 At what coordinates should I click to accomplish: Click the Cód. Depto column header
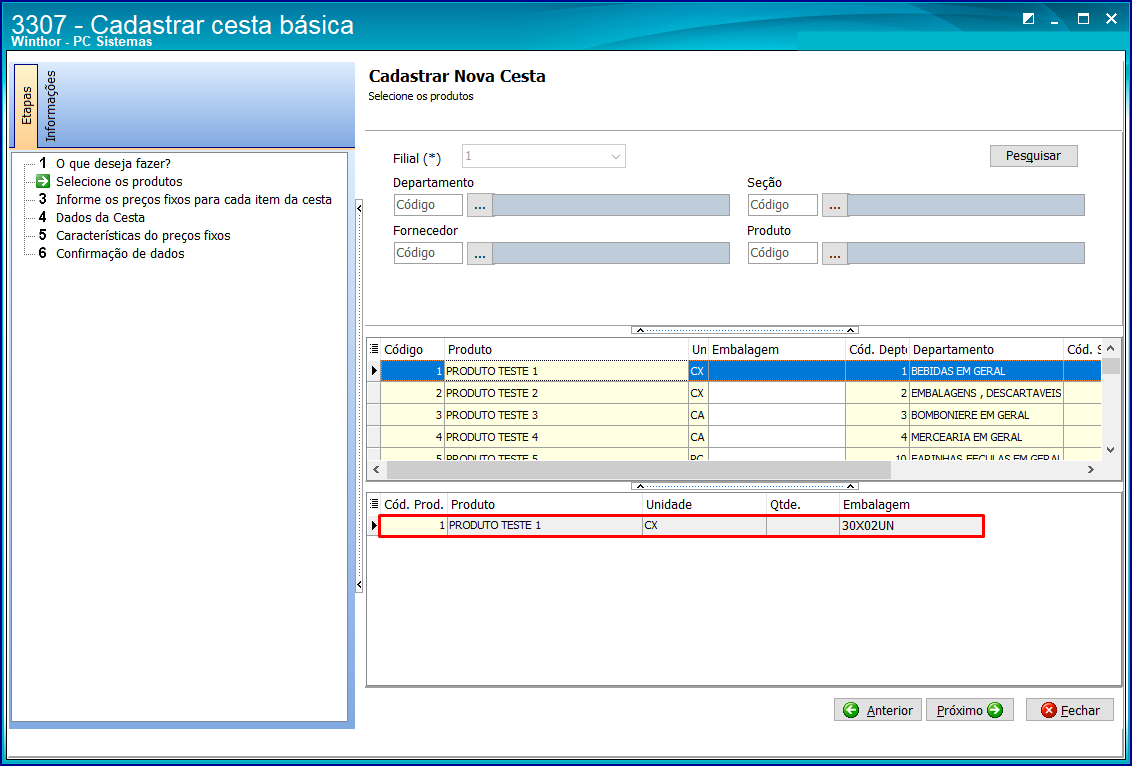pos(877,349)
